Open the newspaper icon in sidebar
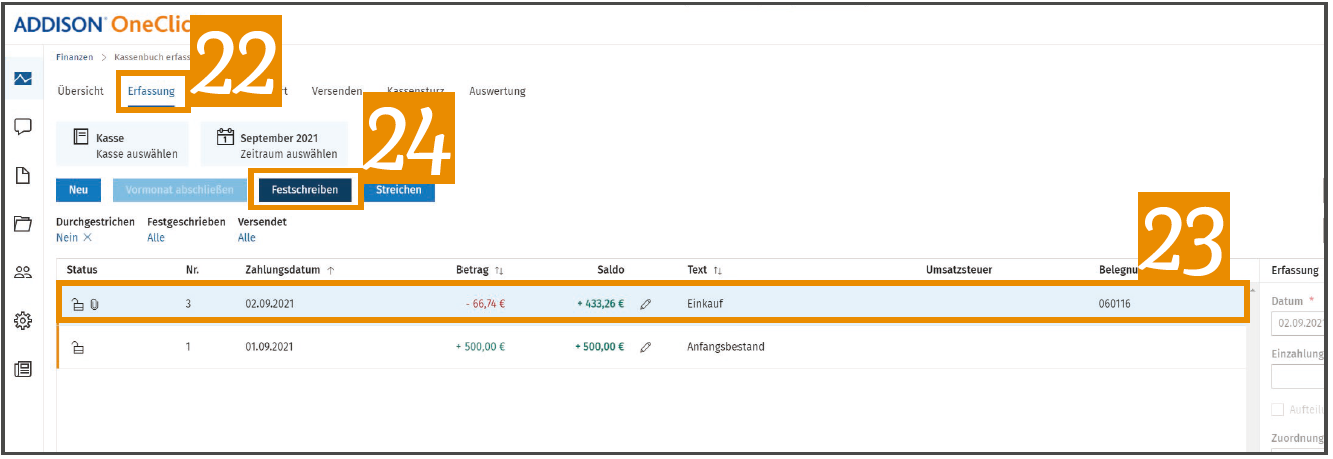The height and width of the screenshot is (459, 1333). pyautogui.click(x=23, y=369)
